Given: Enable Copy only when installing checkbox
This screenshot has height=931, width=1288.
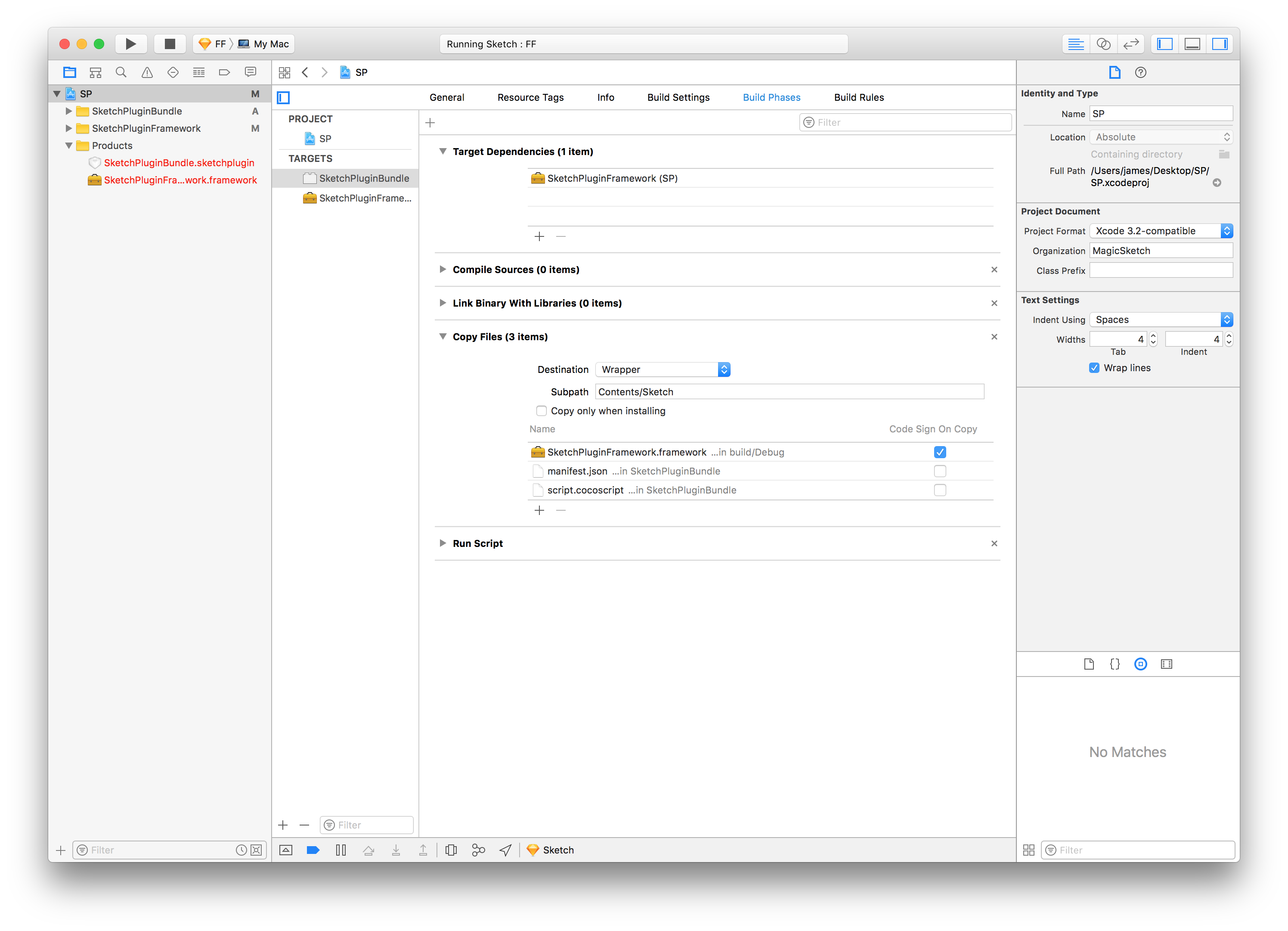Looking at the screenshot, I should 541,411.
